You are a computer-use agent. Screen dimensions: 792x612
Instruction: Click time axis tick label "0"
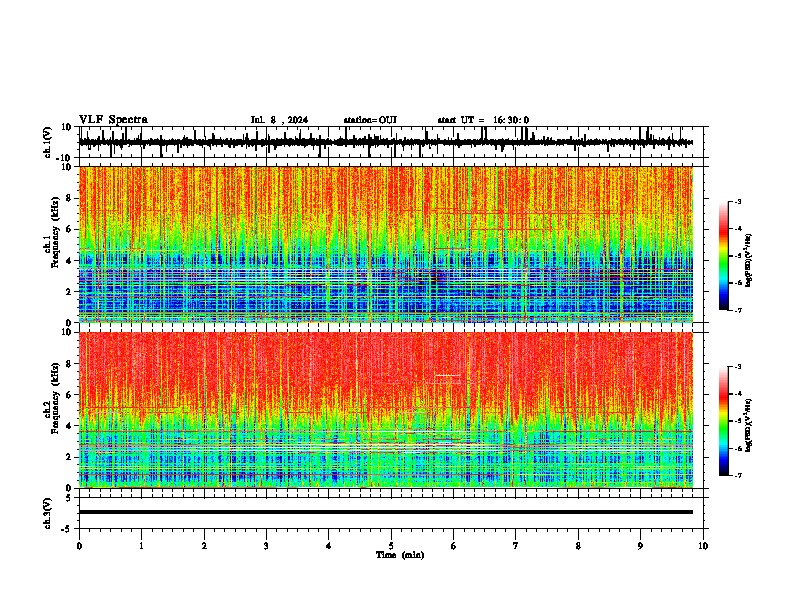(x=79, y=546)
